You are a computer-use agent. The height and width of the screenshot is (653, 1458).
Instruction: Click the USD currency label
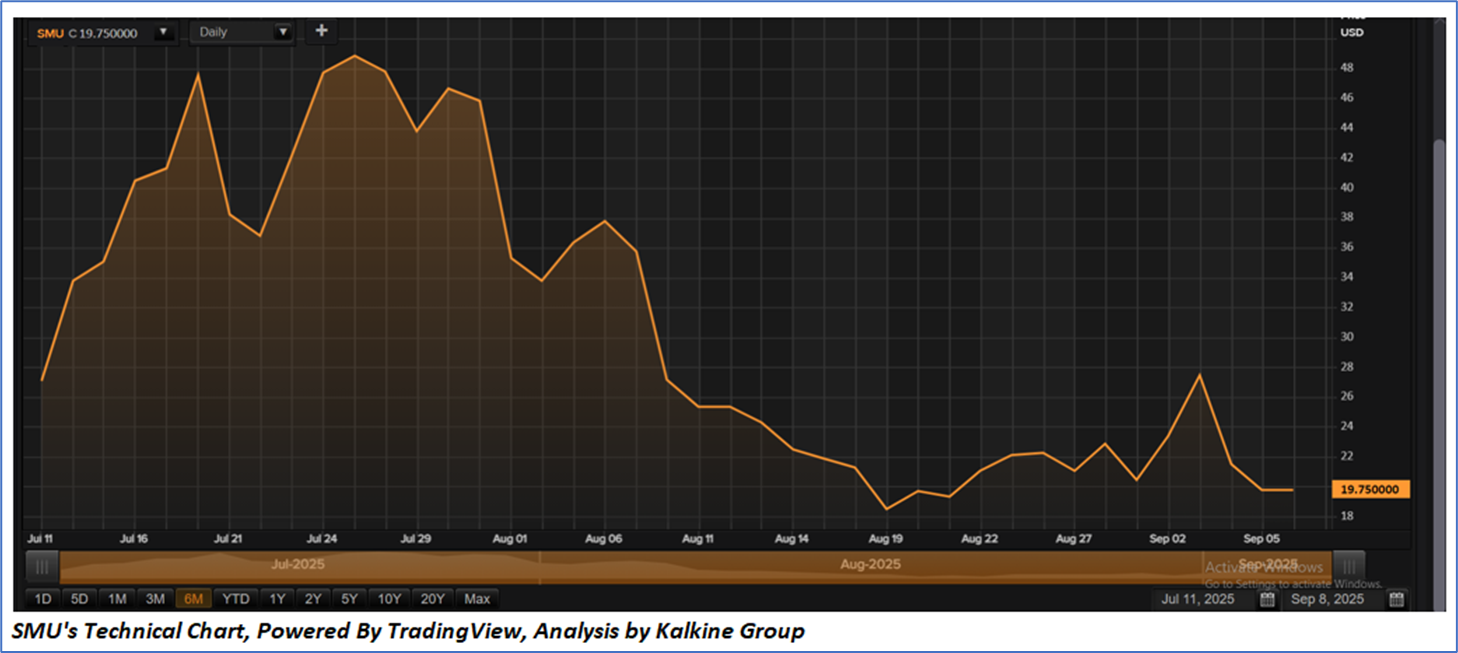point(1352,33)
